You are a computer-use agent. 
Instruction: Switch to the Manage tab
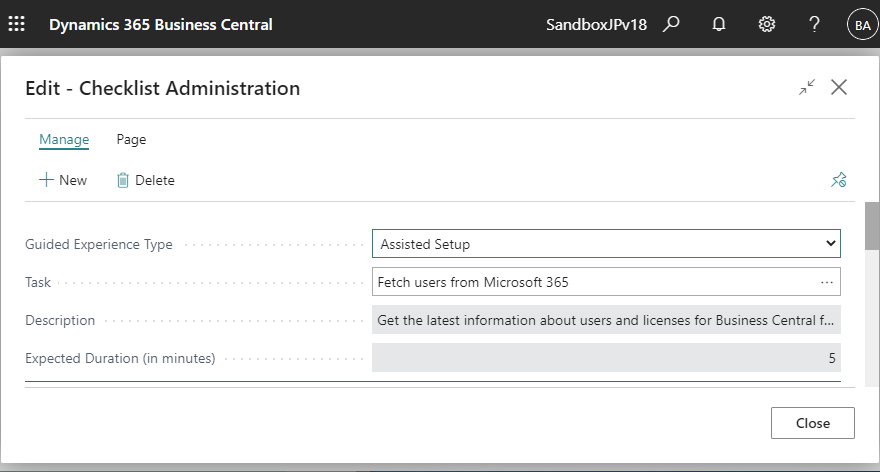pos(64,139)
